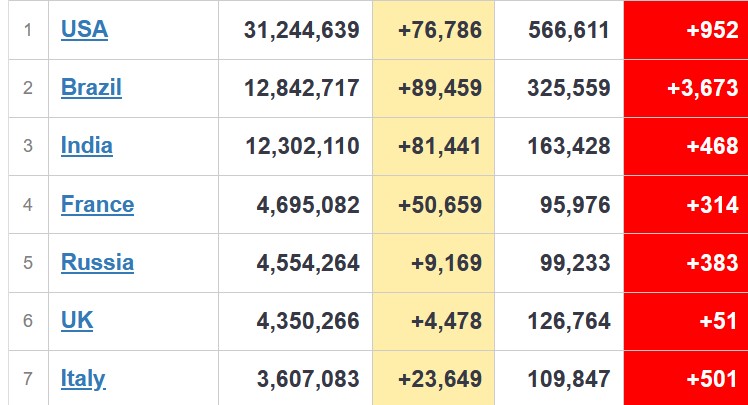This screenshot has height=405, width=748.
Task: Click the 126,764 deaths value
Action: point(569,321)
